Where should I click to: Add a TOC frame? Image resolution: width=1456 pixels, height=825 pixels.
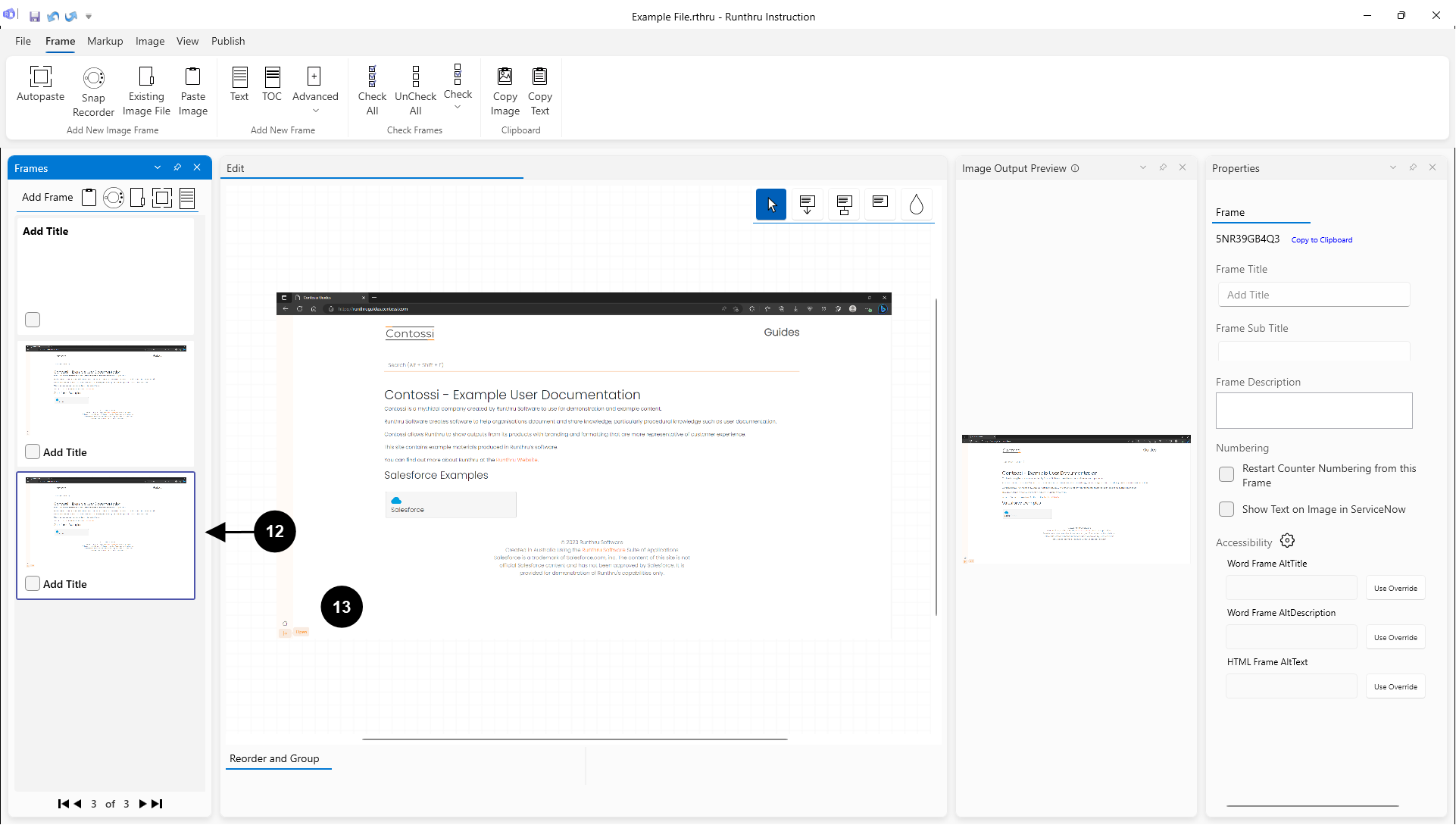pos(272,83)
